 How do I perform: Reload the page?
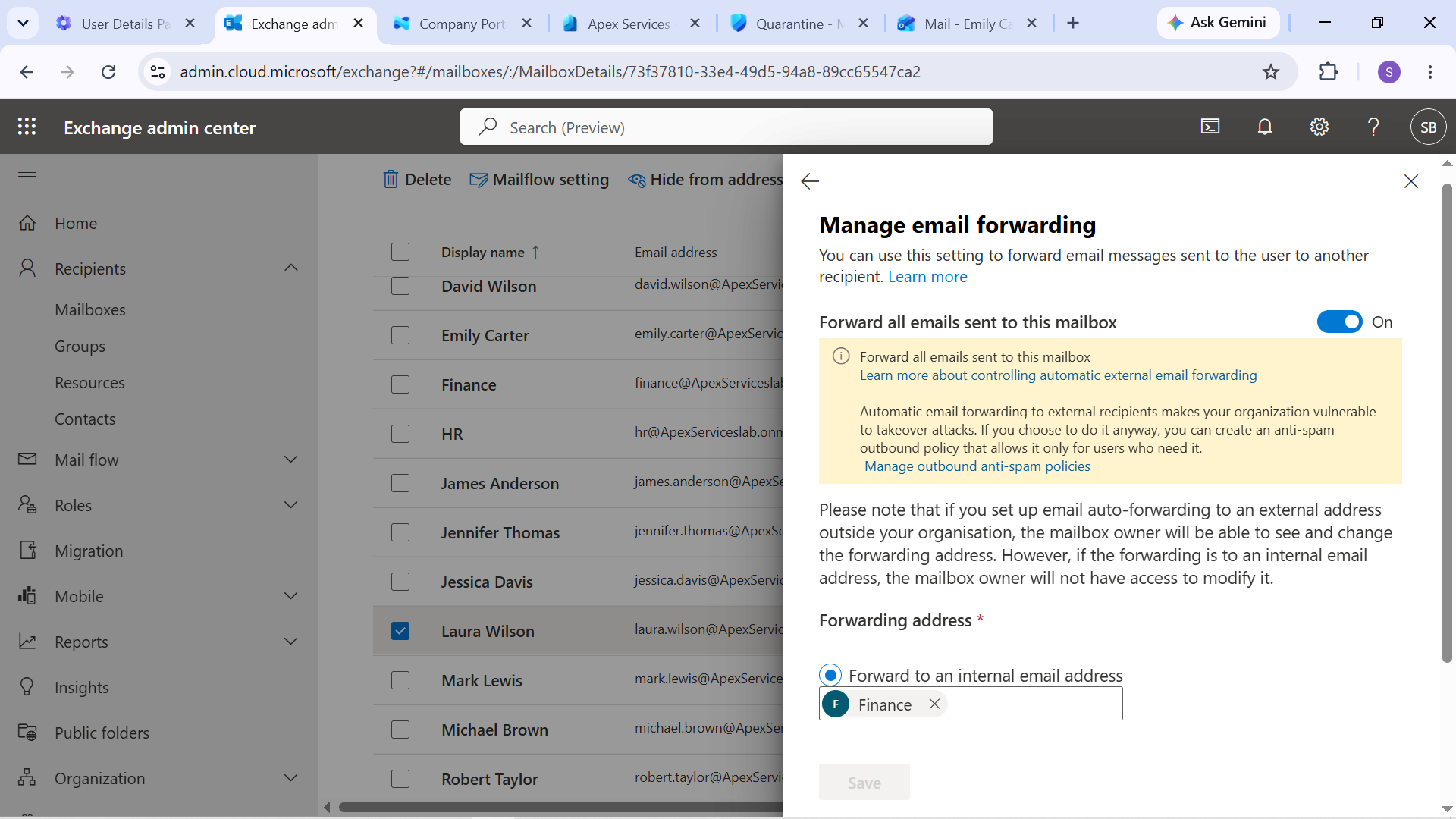pos(108,72)
